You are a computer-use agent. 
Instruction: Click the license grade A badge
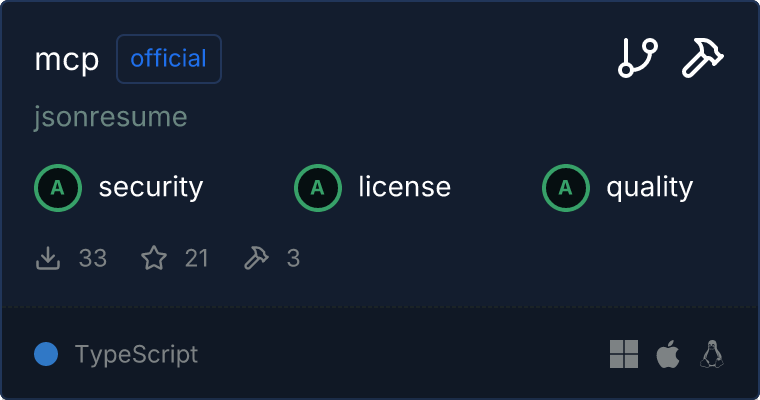(x=318, y=187)
